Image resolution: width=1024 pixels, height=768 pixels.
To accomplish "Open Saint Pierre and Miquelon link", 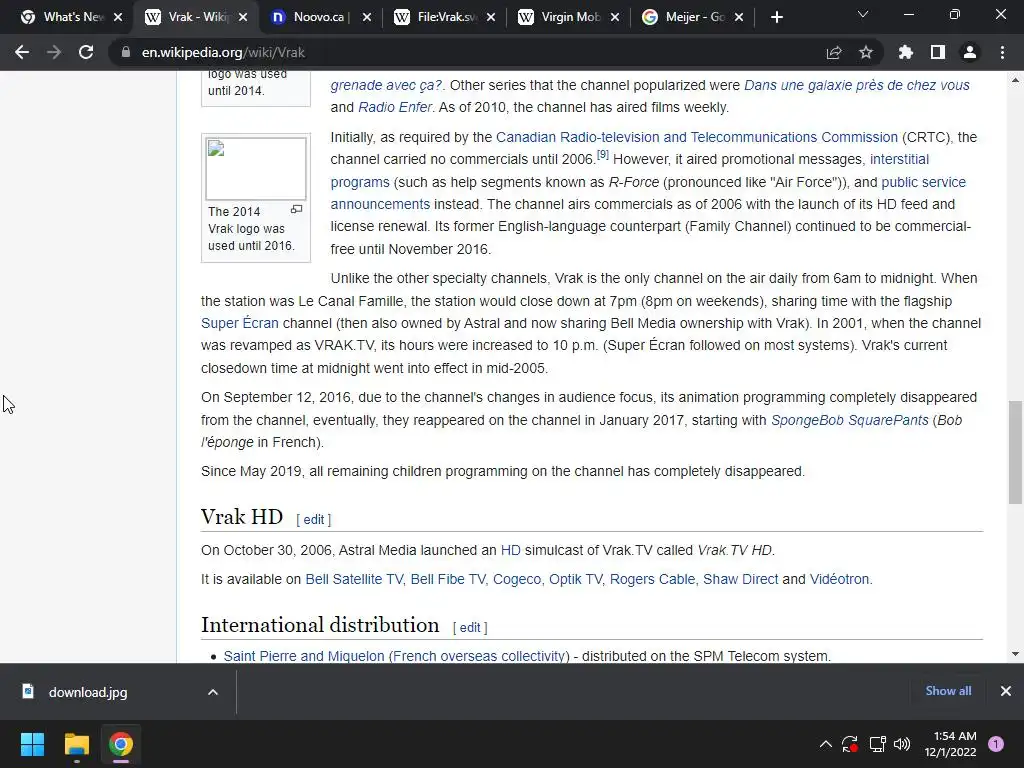I will coord(396,656).
